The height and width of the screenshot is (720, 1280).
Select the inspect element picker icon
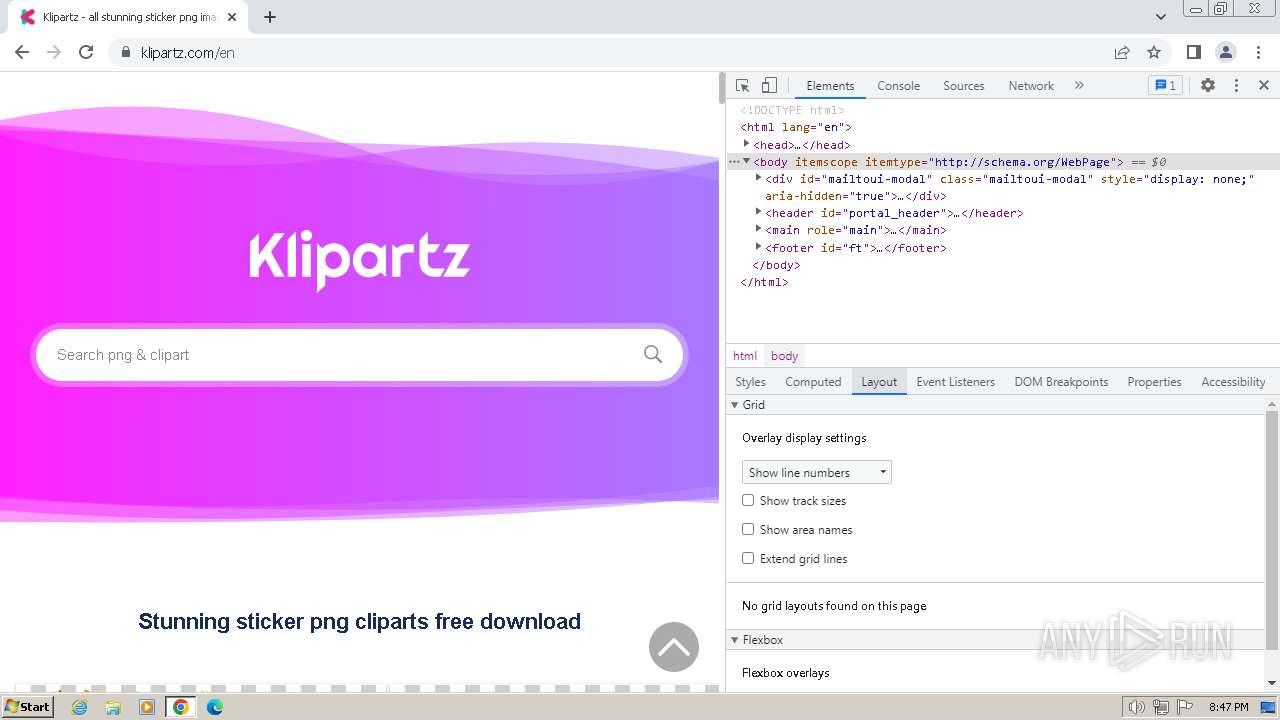click(742, 86)
